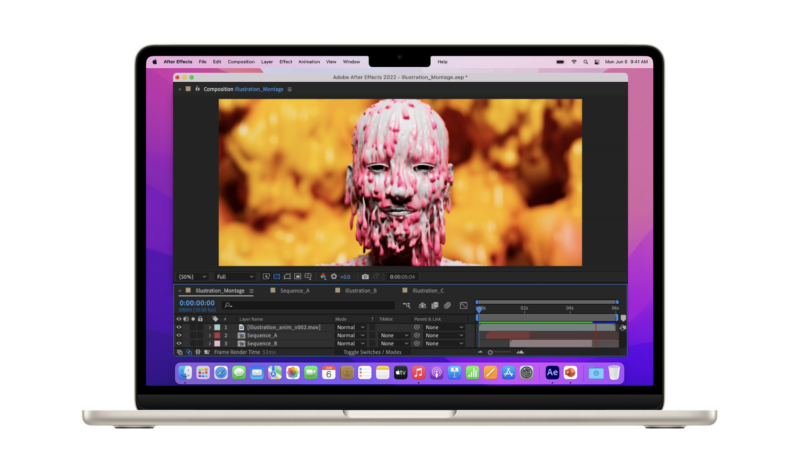Click Illustration_Montage link in Composition panel header

(x=259, y=89)
